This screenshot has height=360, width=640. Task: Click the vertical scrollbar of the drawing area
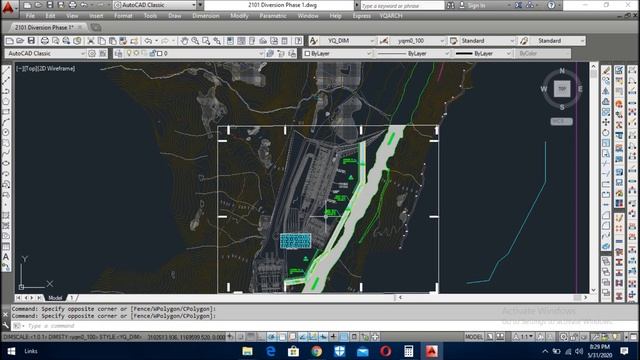593,177
